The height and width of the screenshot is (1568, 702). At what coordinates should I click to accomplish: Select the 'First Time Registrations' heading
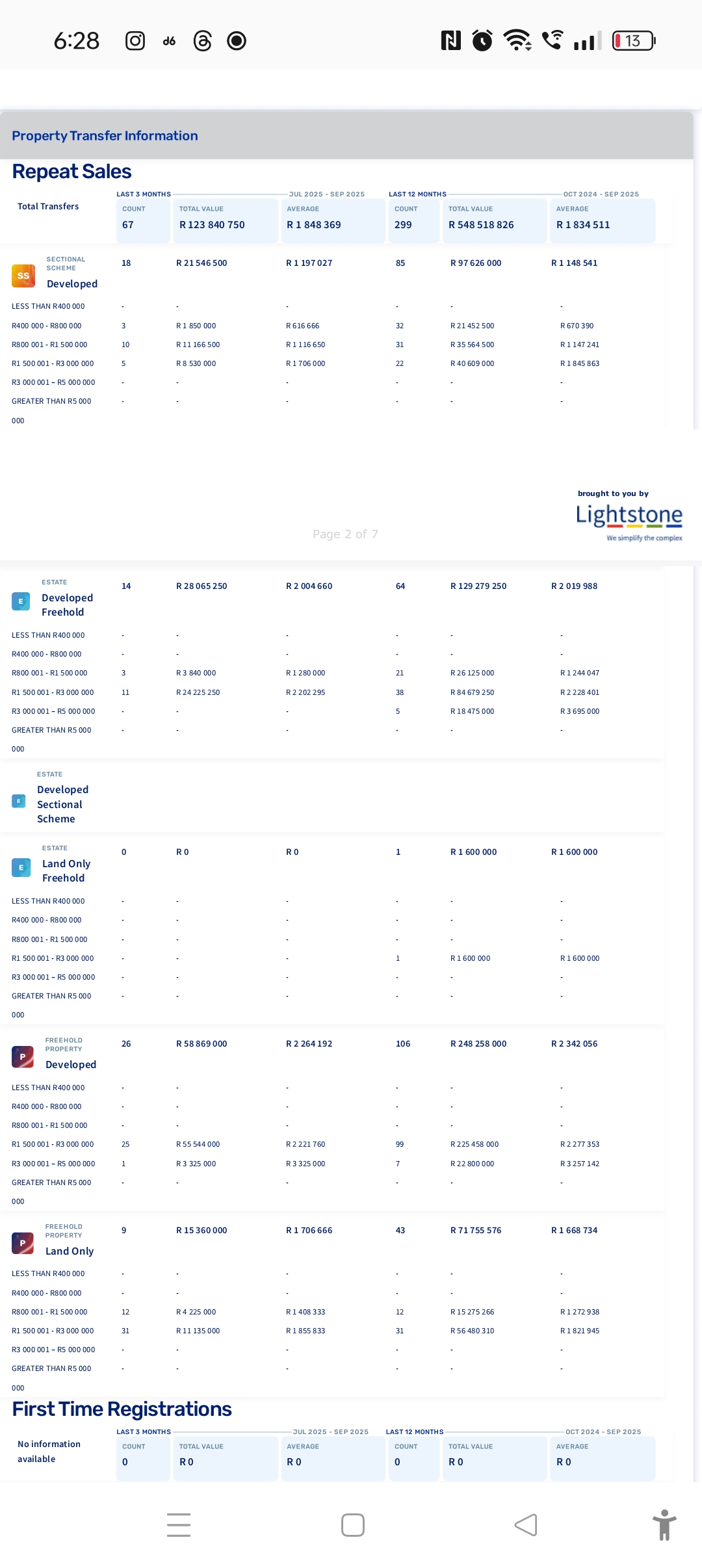pyautogui.click(x=122, y=1409)
